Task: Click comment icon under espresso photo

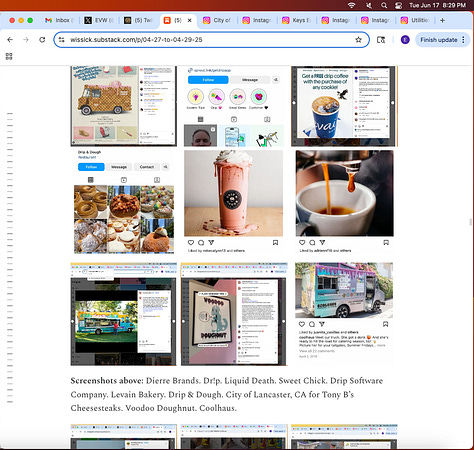Action: (x=312, y=243)
